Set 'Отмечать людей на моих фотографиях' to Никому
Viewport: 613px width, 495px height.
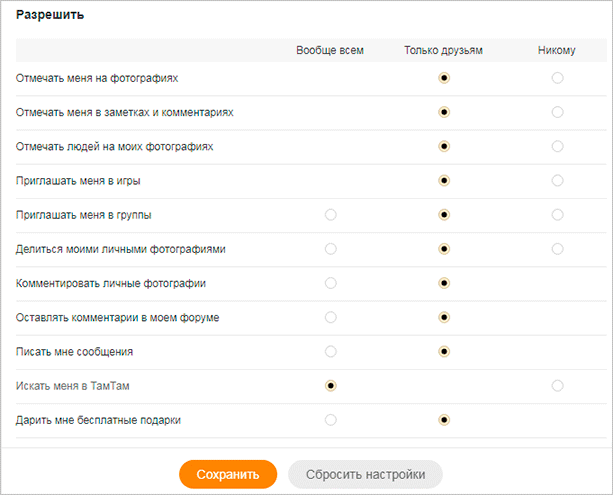[x=557, y=146]
